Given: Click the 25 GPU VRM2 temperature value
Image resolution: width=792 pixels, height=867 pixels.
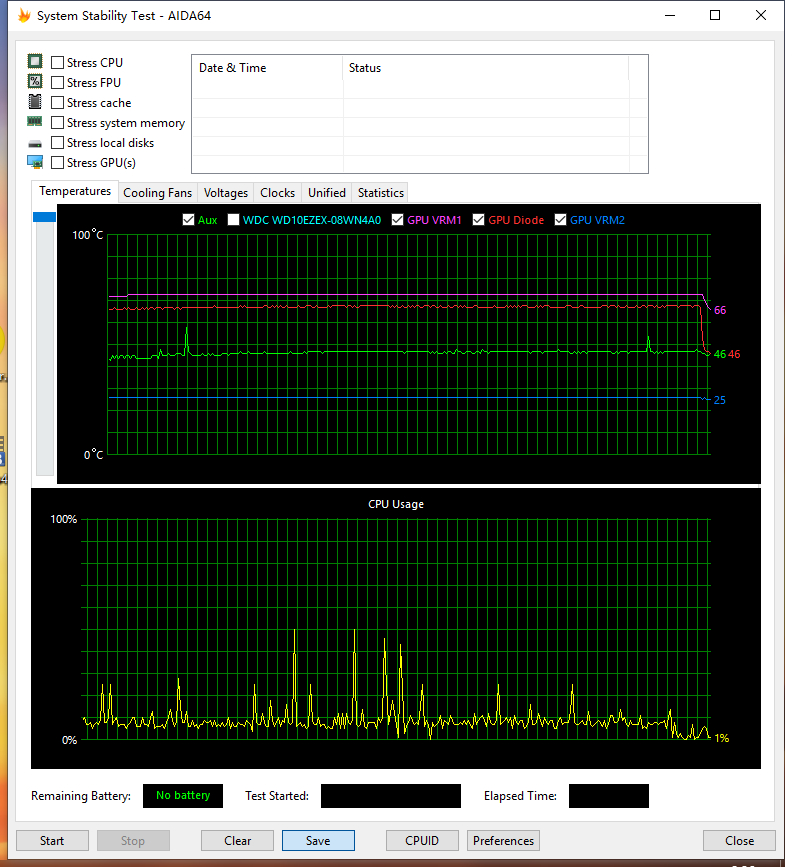Looking at the screenshot, I should [x=720, y=400].
